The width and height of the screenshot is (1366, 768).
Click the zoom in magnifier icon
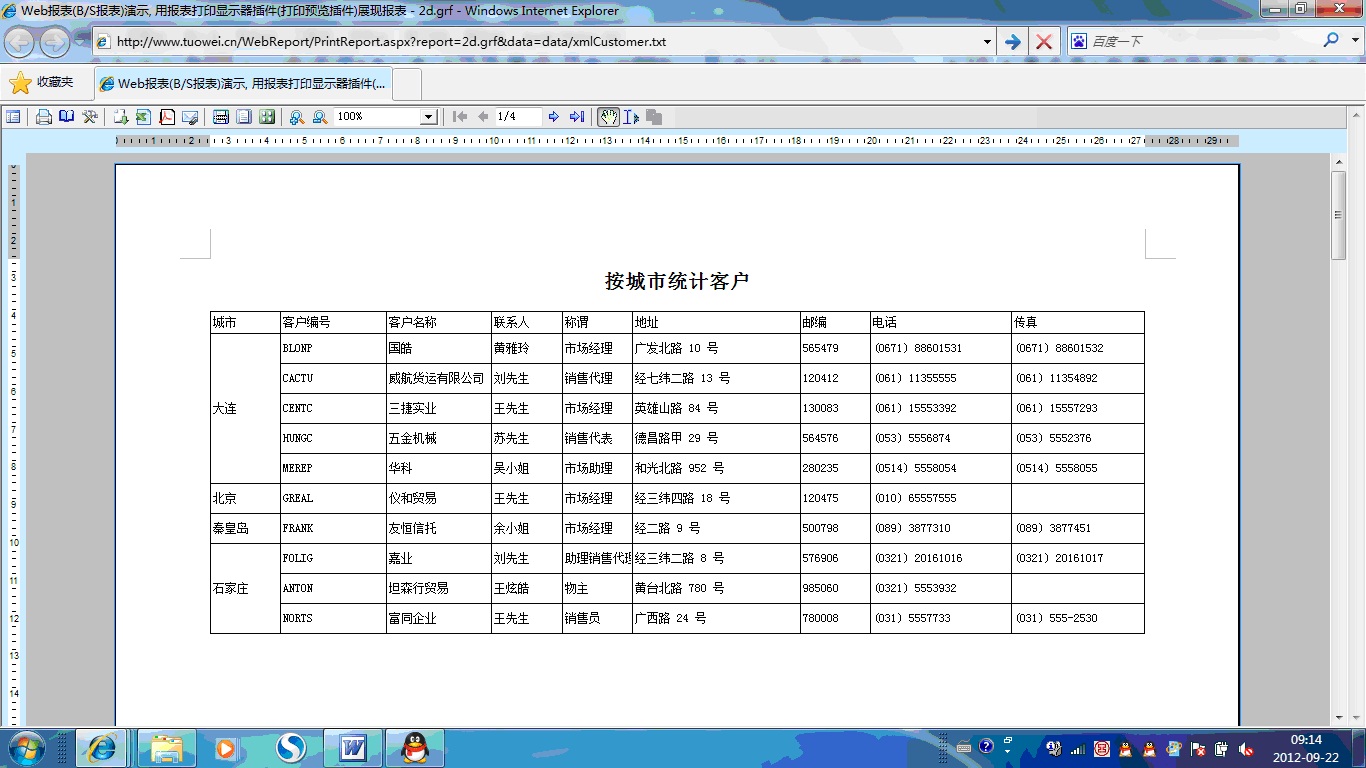[296, 117]
